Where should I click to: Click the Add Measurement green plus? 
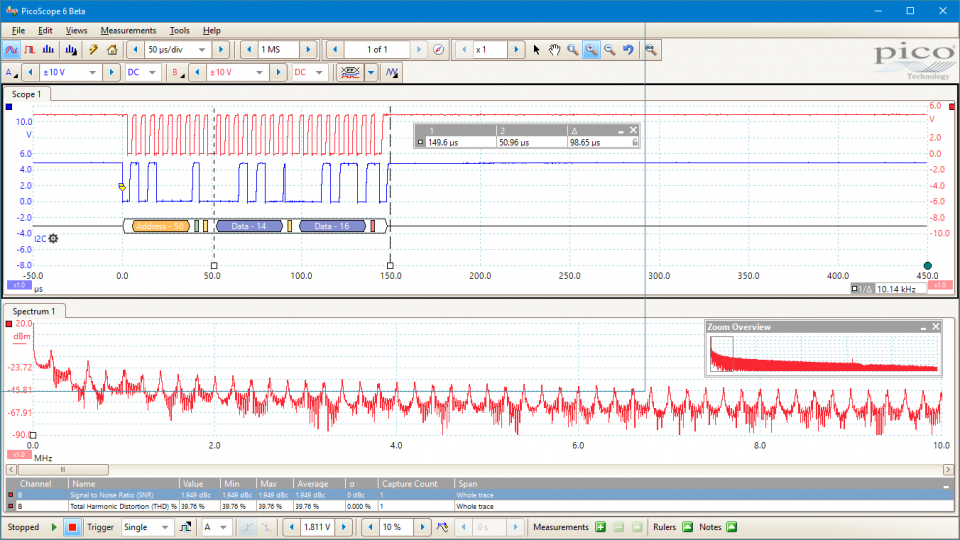[601, 527]
